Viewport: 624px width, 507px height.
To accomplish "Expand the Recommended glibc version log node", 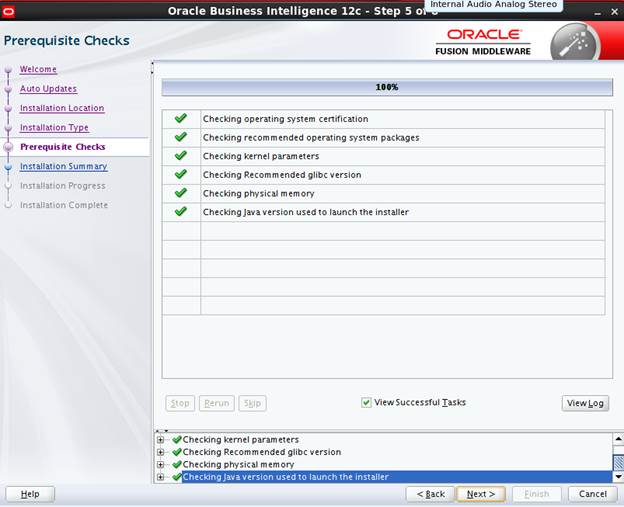I will click(x=161, y=452).
